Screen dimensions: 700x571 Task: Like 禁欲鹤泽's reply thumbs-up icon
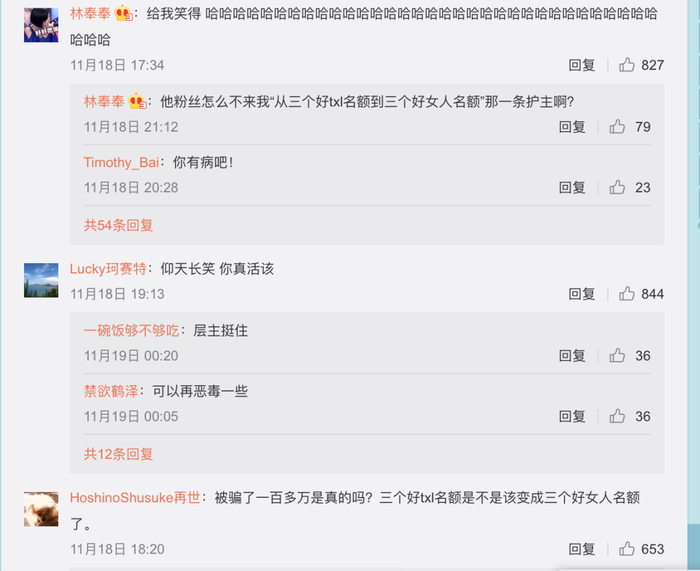click(617, 417)
